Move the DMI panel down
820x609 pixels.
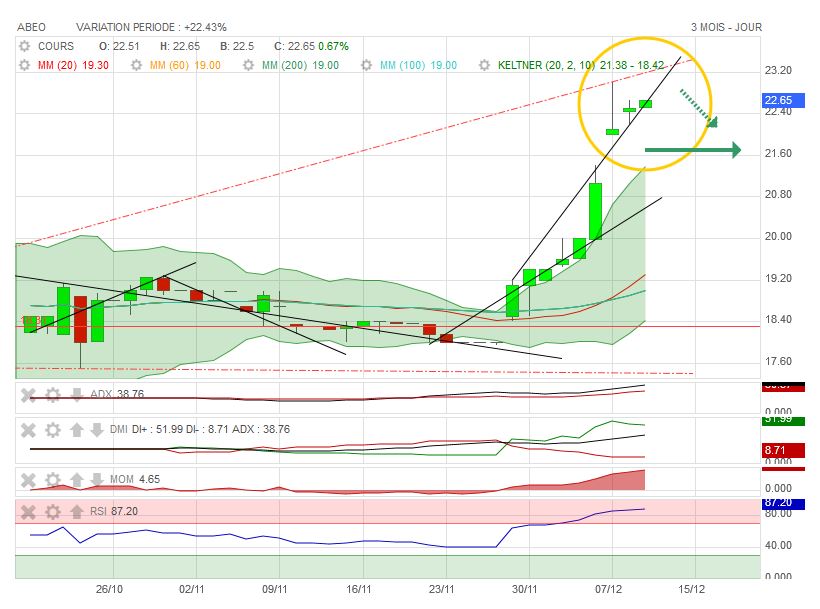pyautogui.click(x=97, y=430)
